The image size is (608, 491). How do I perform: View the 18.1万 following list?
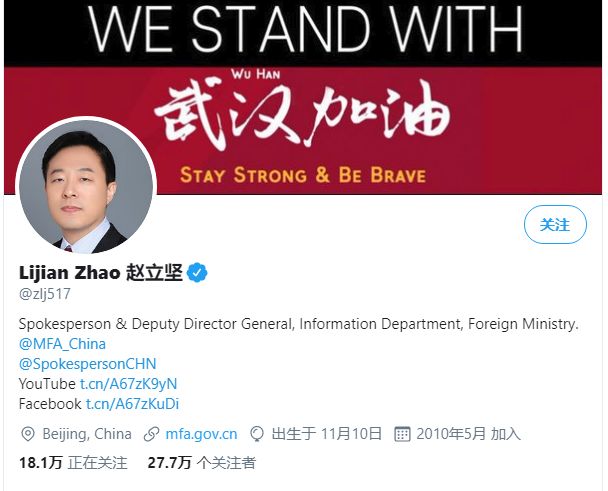coord(73,463)
